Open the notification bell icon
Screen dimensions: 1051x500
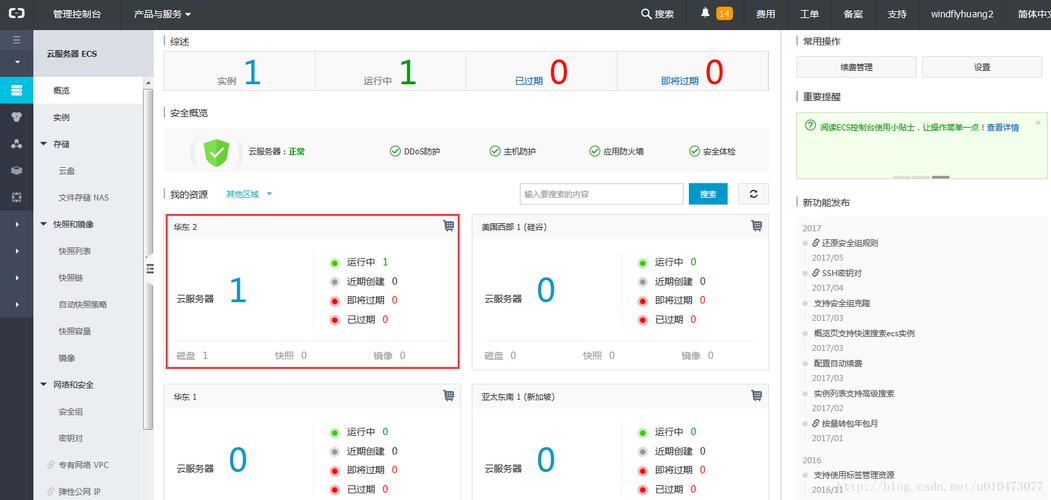tap(705, 13)
